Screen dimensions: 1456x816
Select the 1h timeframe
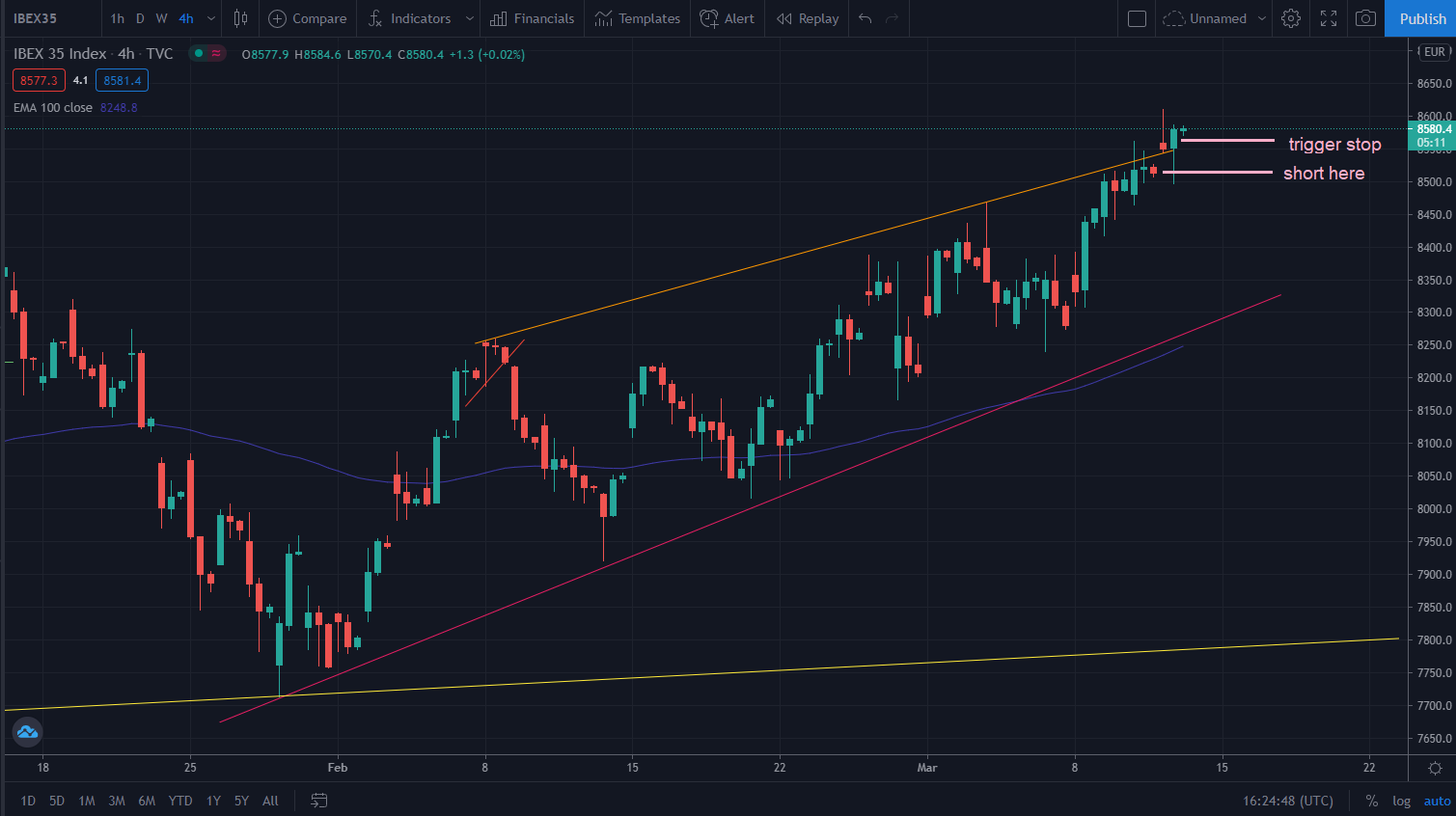tap(118, 18)
